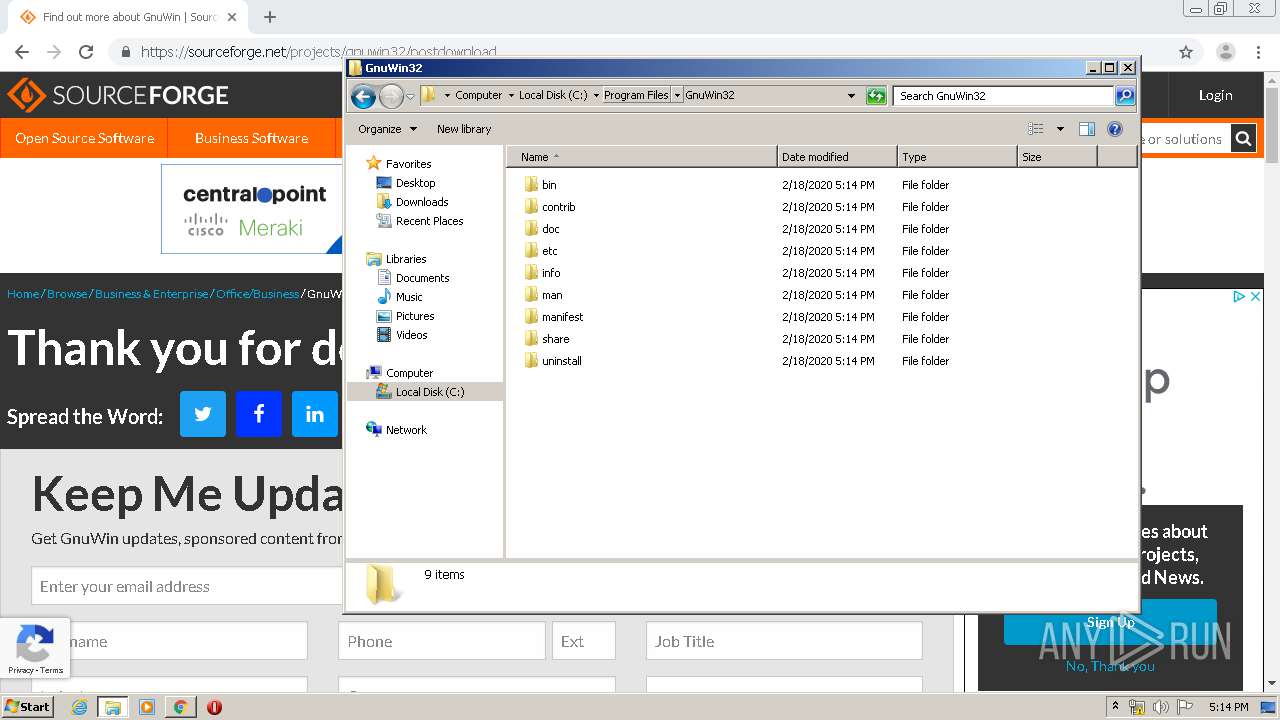
Task: Sort files by the Size column
Action: 1057,157
